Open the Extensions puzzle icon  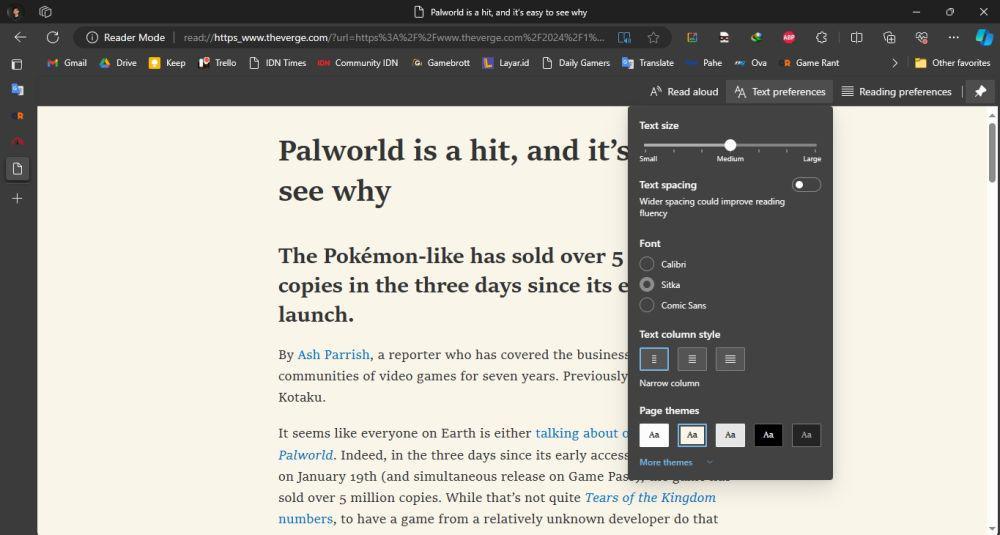tap(821, 38)
